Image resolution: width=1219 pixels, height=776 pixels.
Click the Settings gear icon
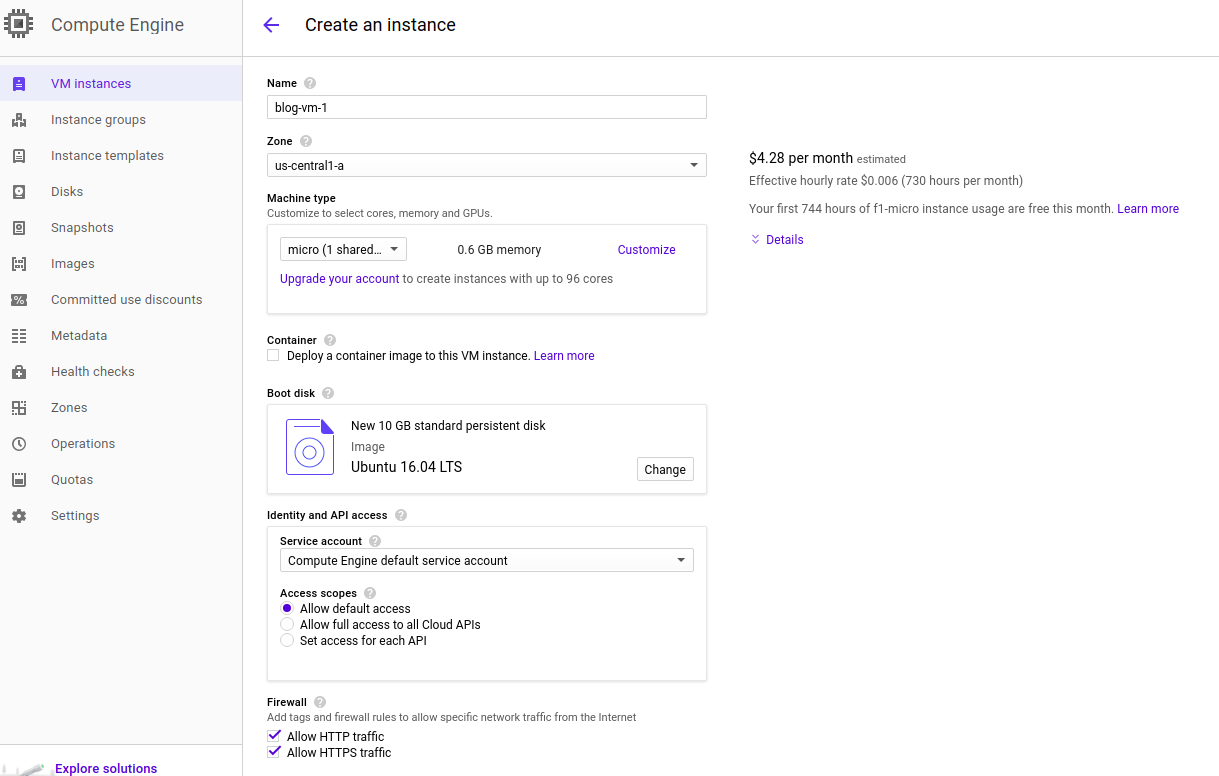coord(19,516)
